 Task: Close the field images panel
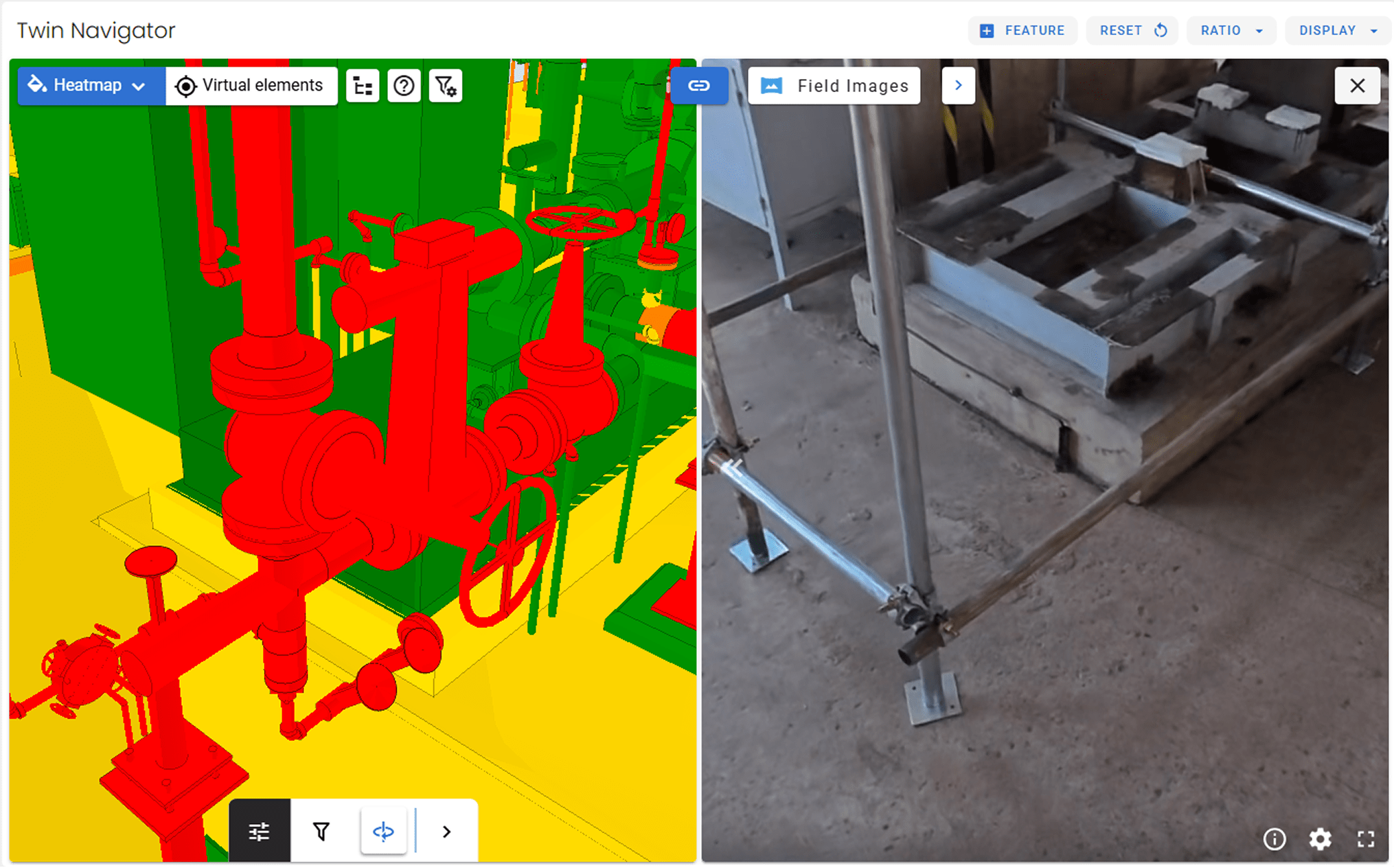pyautogui.click(x=1358, y=86)
